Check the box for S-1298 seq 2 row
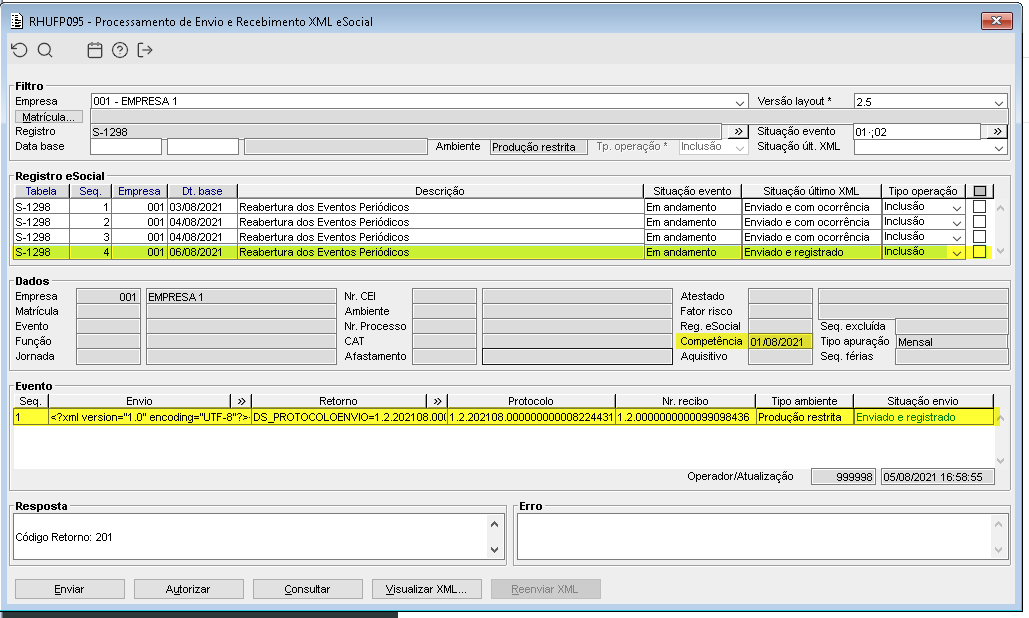The width and height of the screenshot is (1029, 618). tap(979, 222)
